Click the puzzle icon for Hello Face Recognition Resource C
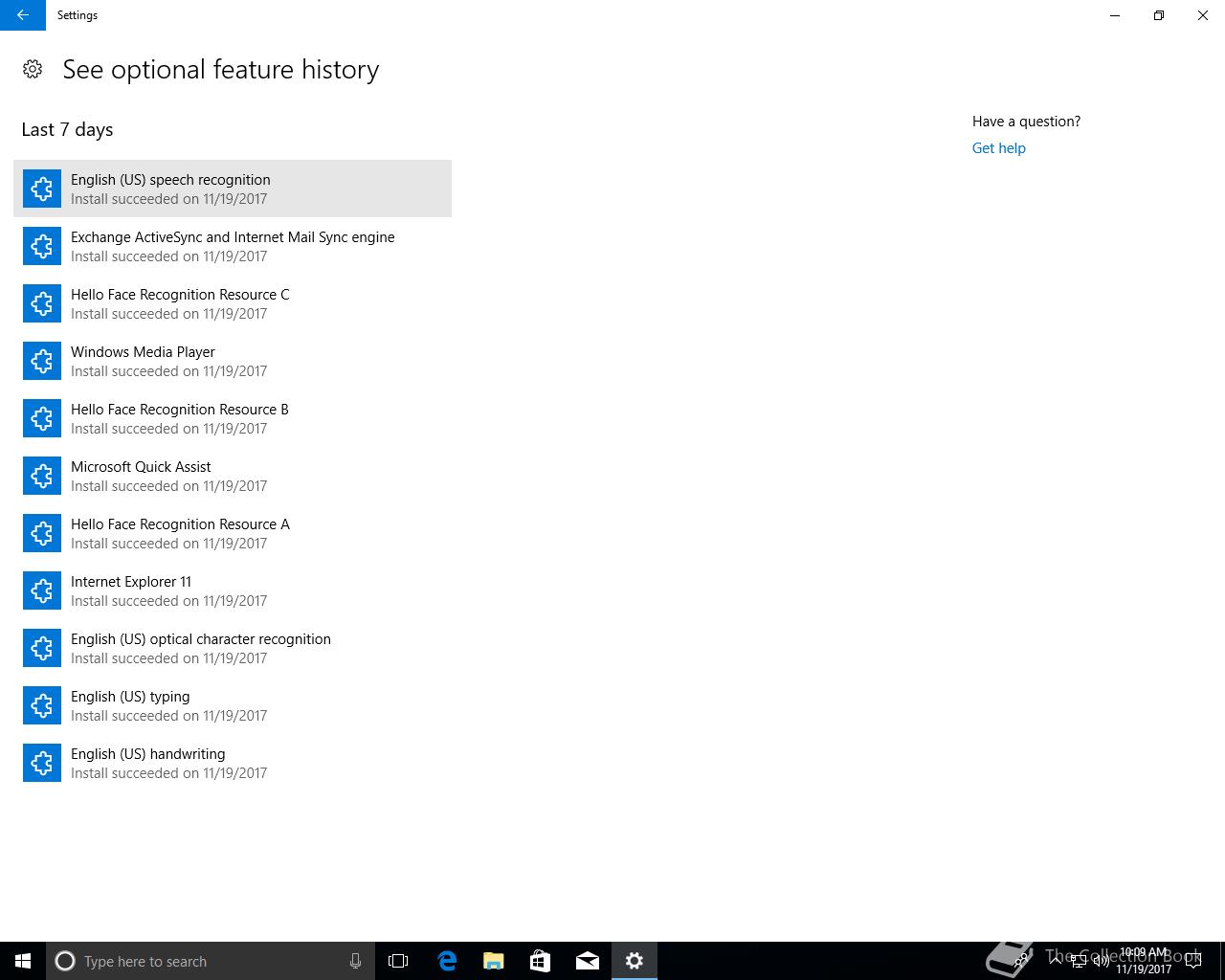The width and height of the screenshot is (1225, 980). [42, 303]
